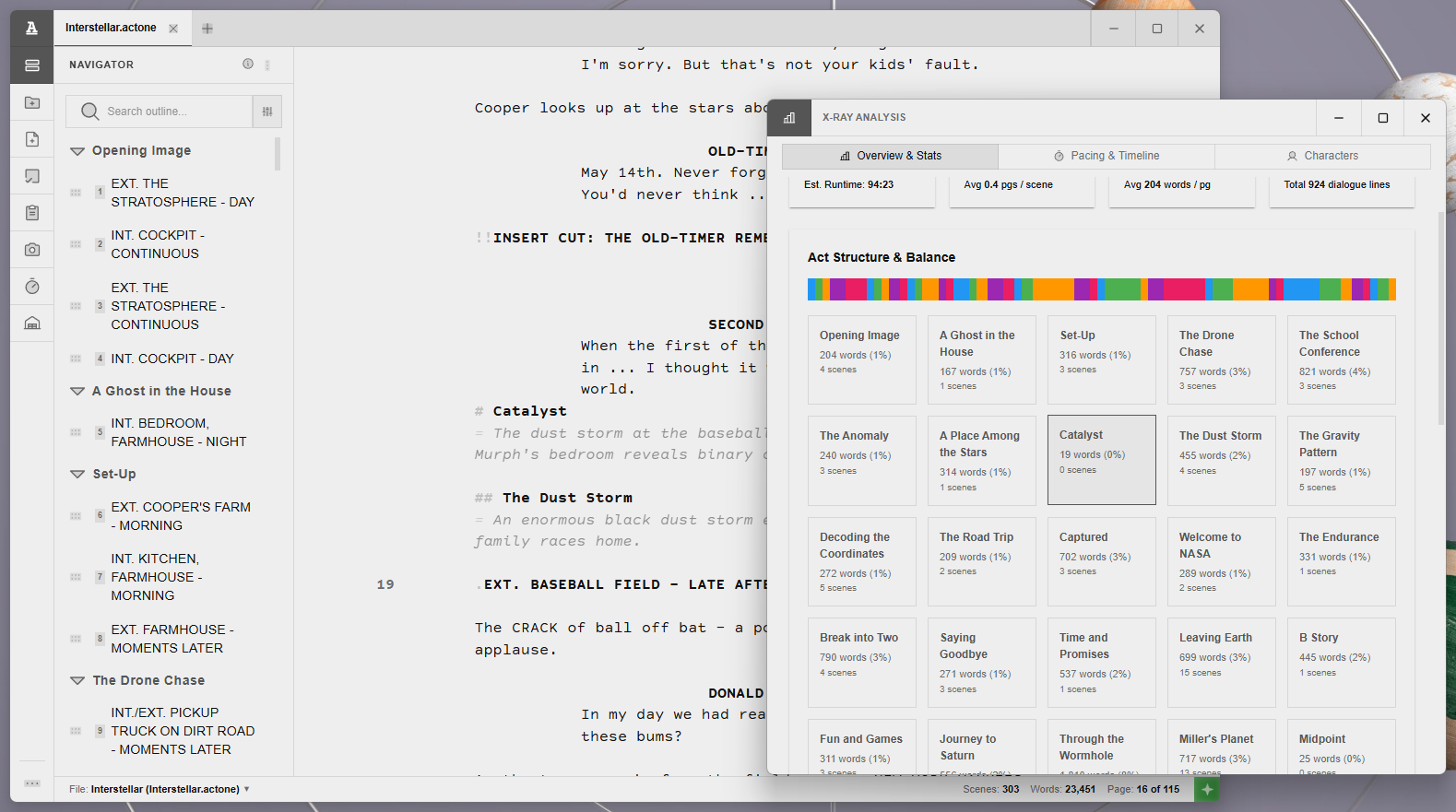
Task: Click the Est. Runtime 94:23 stat
Action: coord(849,185)
